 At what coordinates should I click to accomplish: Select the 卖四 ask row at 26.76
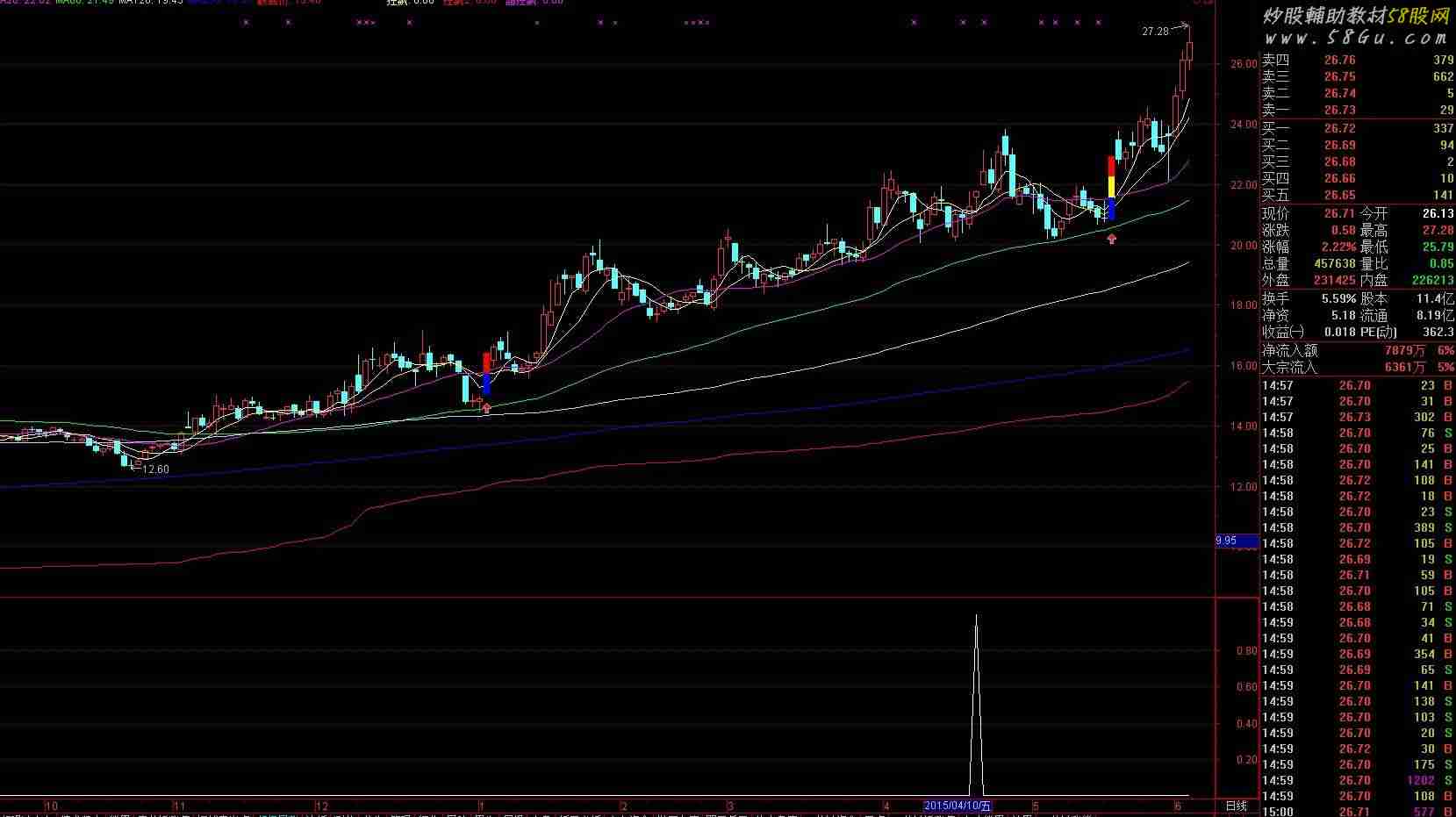pyautogui.click(x=1357, y=60)
